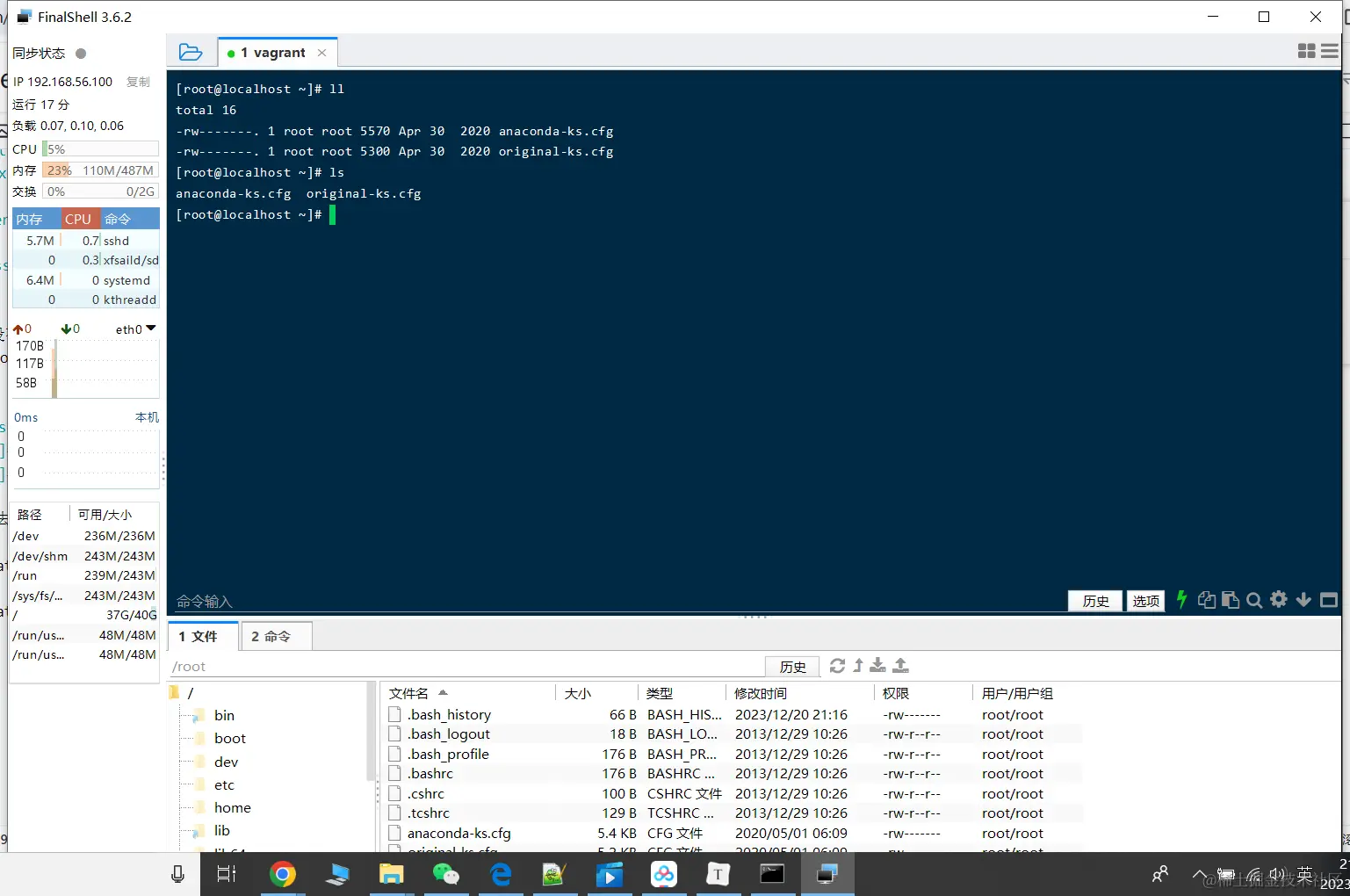Image resolution: width=1350 pixels, height=896 pixels.
Task: Sort files by 文件名 column header
Action: [x=468, y=693]
